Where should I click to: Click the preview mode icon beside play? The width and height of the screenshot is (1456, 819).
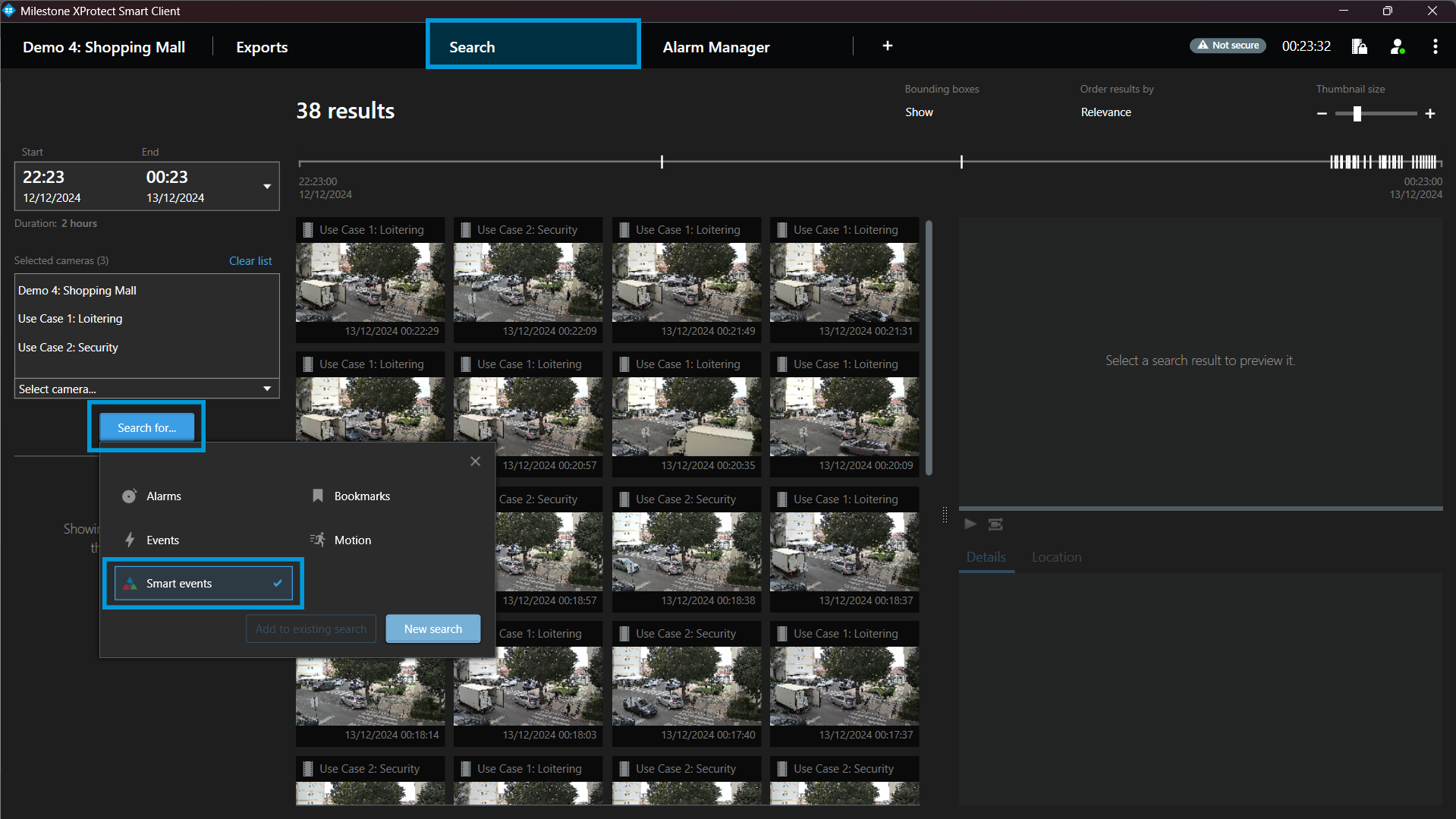pos(995,524)
